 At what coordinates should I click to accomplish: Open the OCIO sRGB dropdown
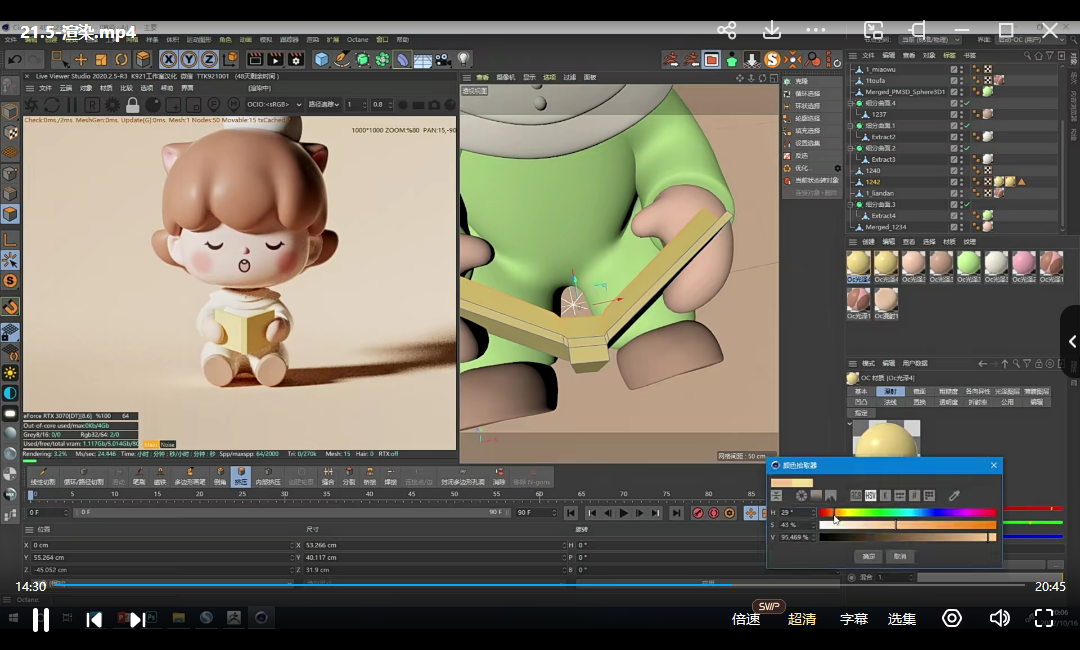(274, 105)
